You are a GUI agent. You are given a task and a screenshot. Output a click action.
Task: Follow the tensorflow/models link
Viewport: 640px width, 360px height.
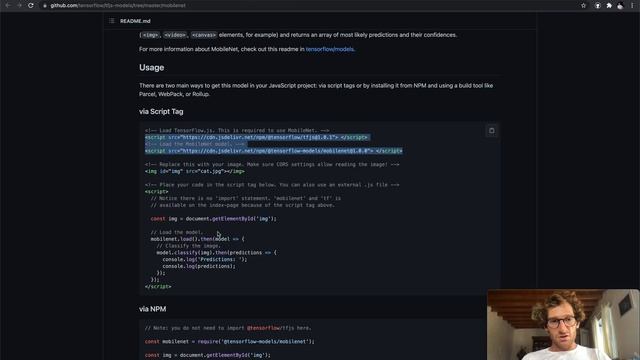(x=330, y=49)
